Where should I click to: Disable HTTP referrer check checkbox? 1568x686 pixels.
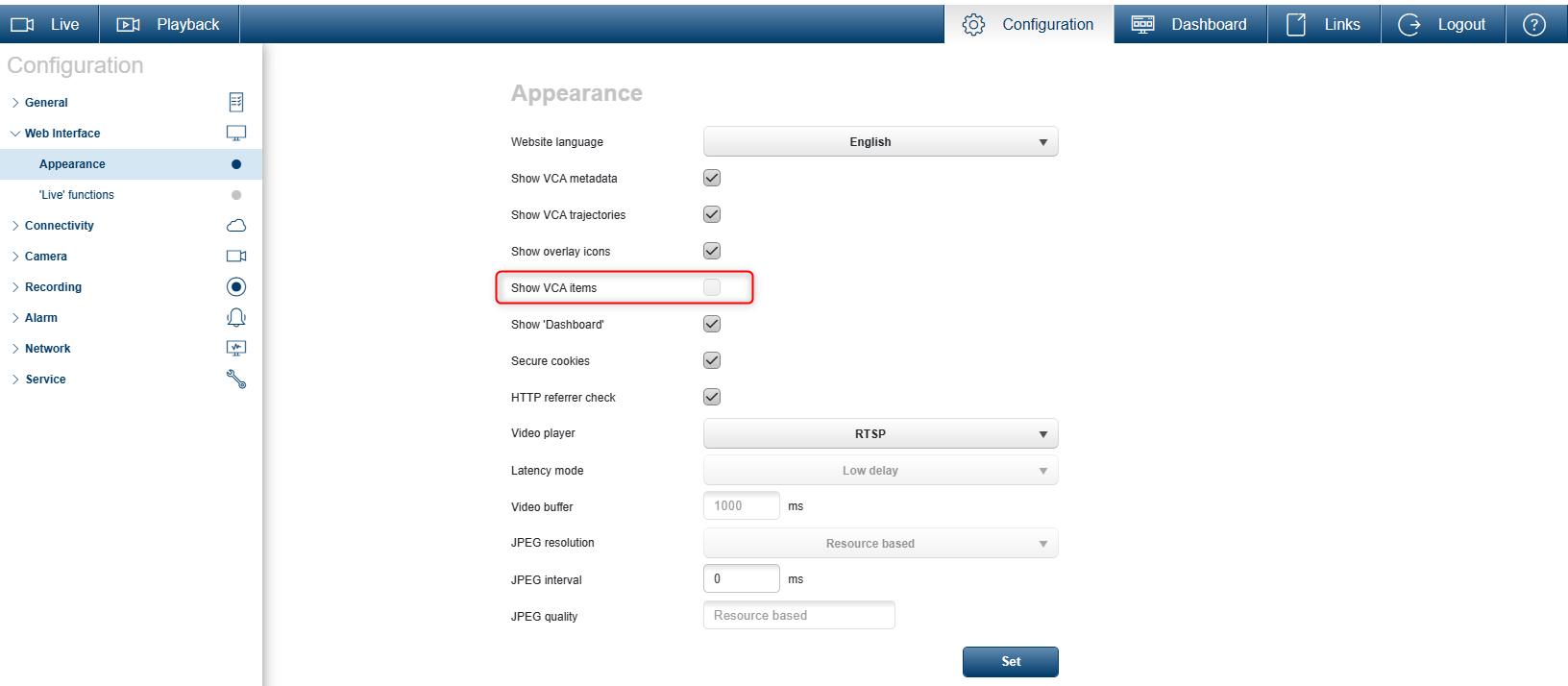click(x=712, y=397)
